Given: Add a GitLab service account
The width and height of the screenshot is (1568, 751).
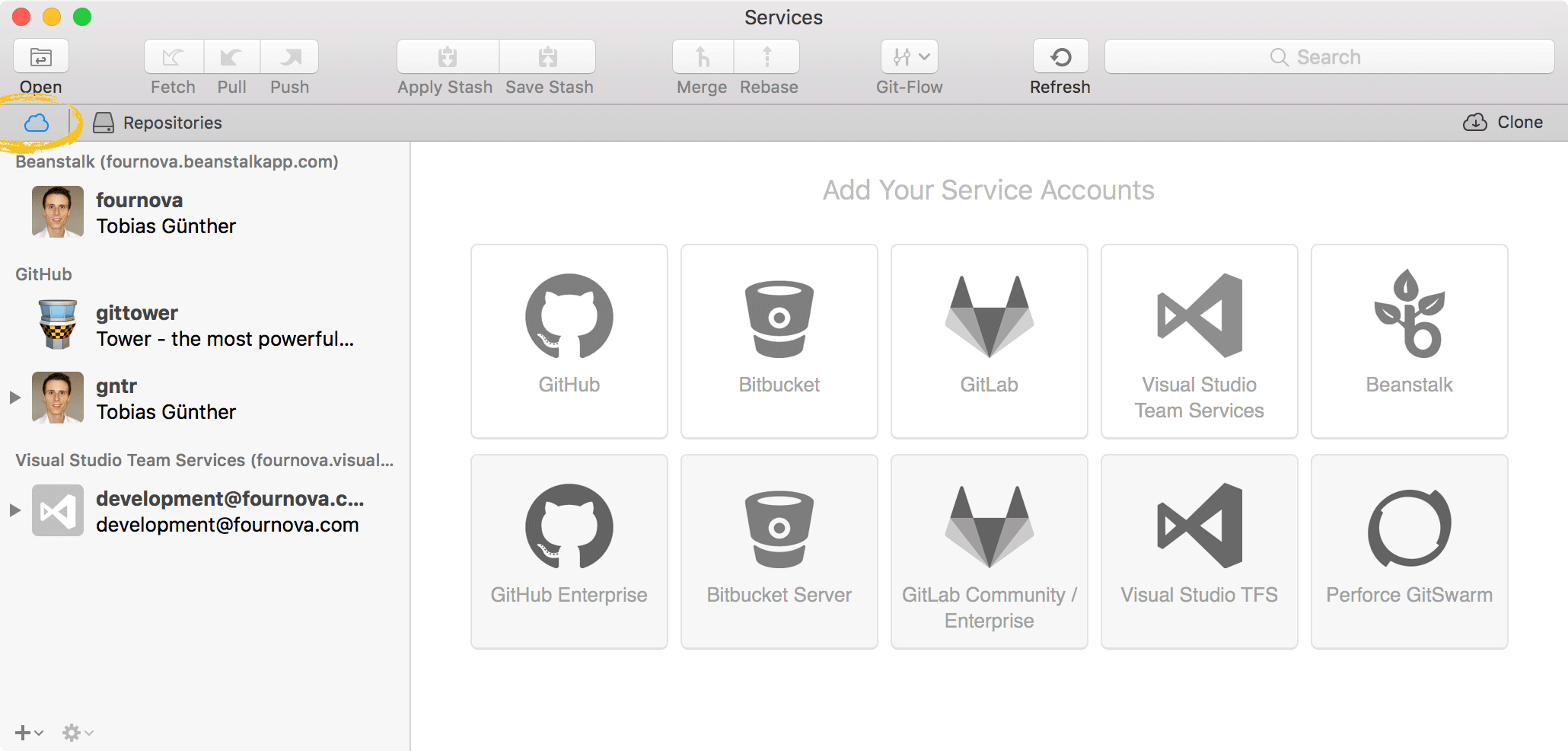Looking at the screenshot, I should tap(989, 340).
